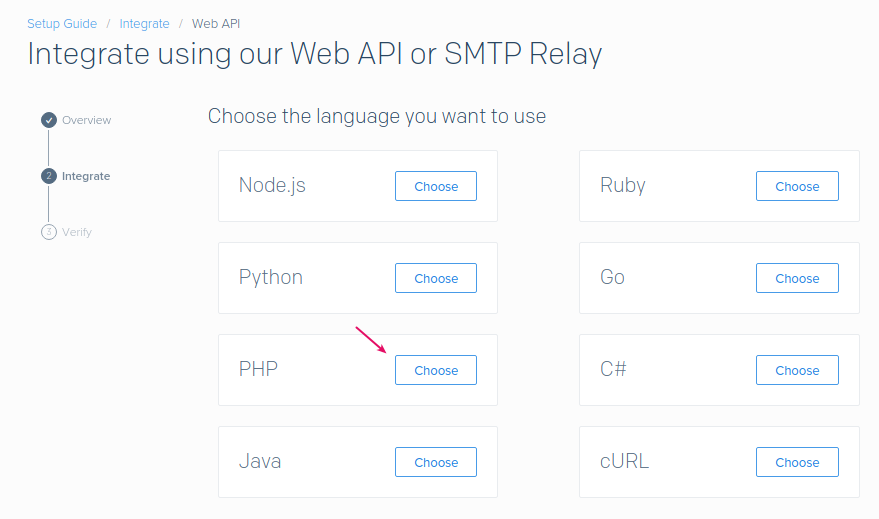Choose Ruby as the language
Viewport: 879px width, 519px height.
[x=796, y=186]
